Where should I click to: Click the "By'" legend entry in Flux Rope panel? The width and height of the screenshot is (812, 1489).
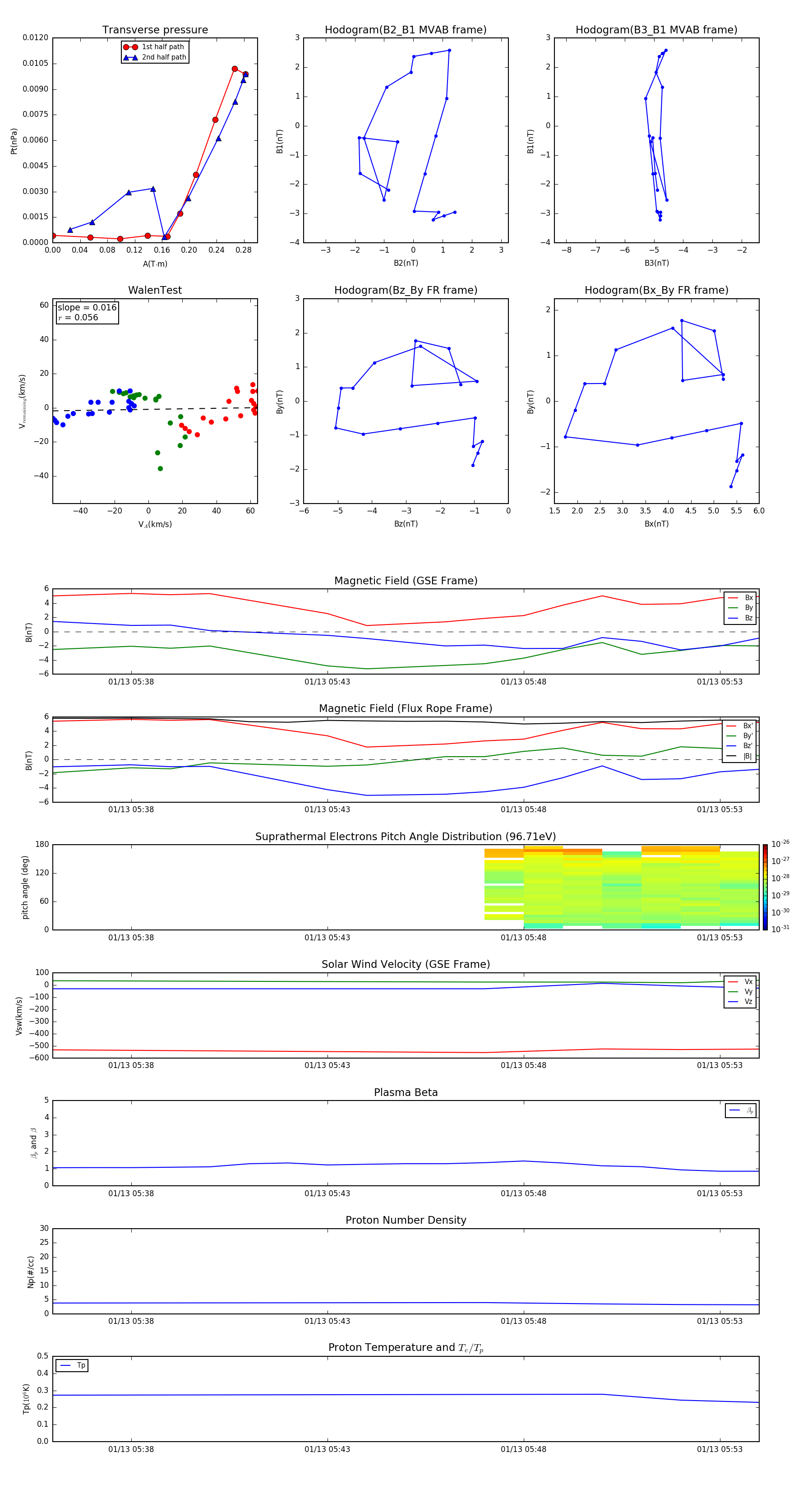coord(740,736)
